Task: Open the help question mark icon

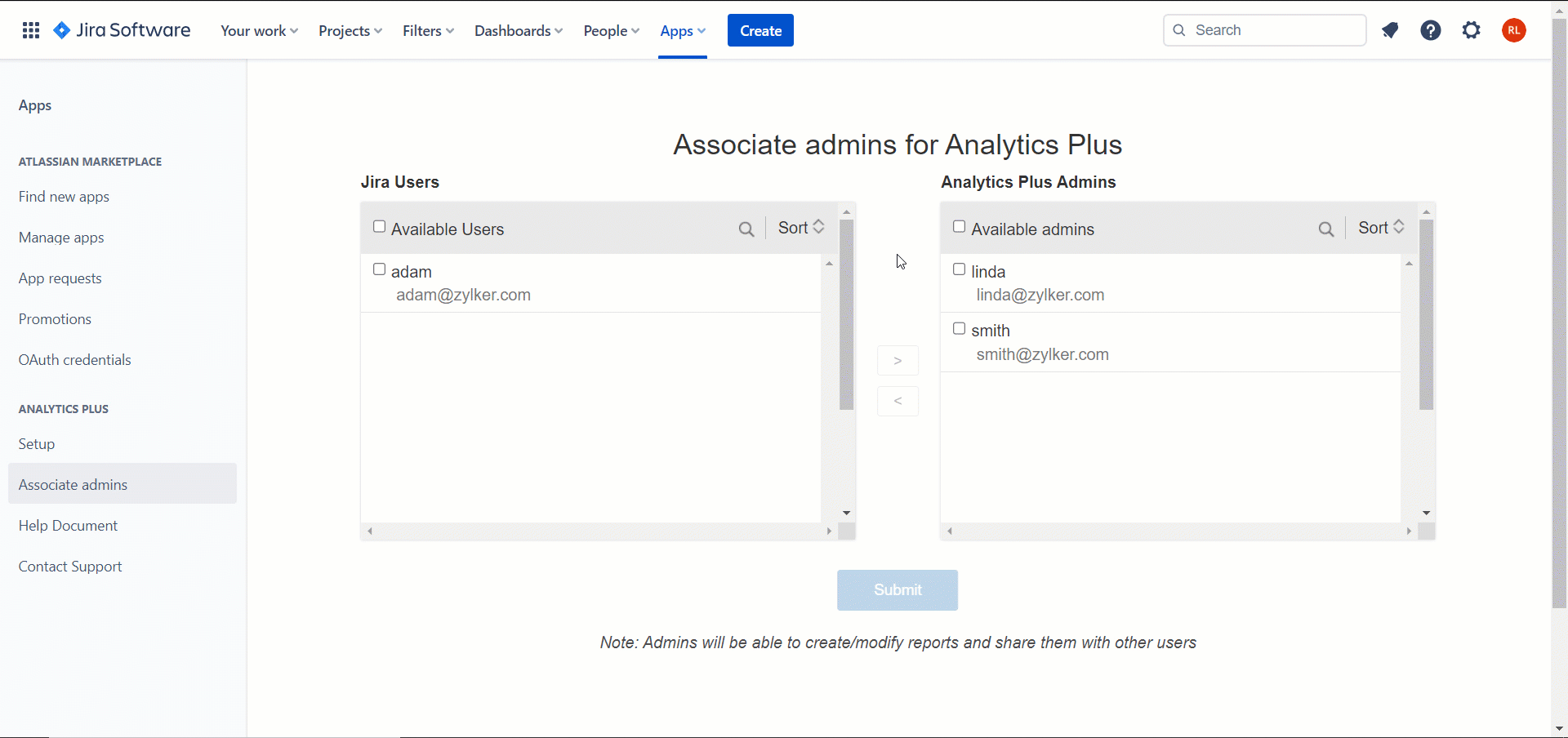Action: [1430, 30]
